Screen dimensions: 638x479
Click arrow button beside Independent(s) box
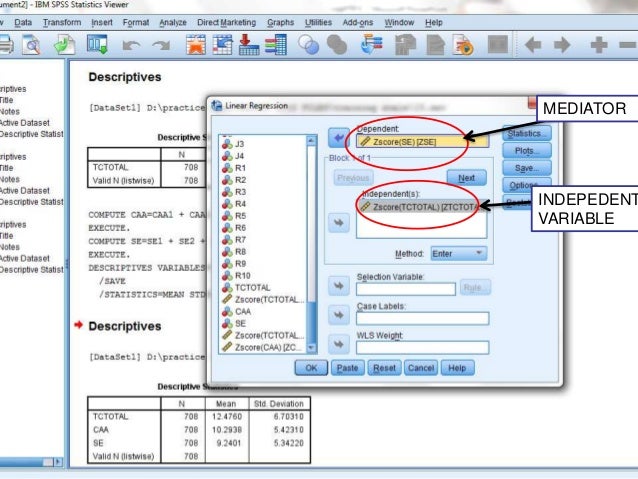pos(339,222)
